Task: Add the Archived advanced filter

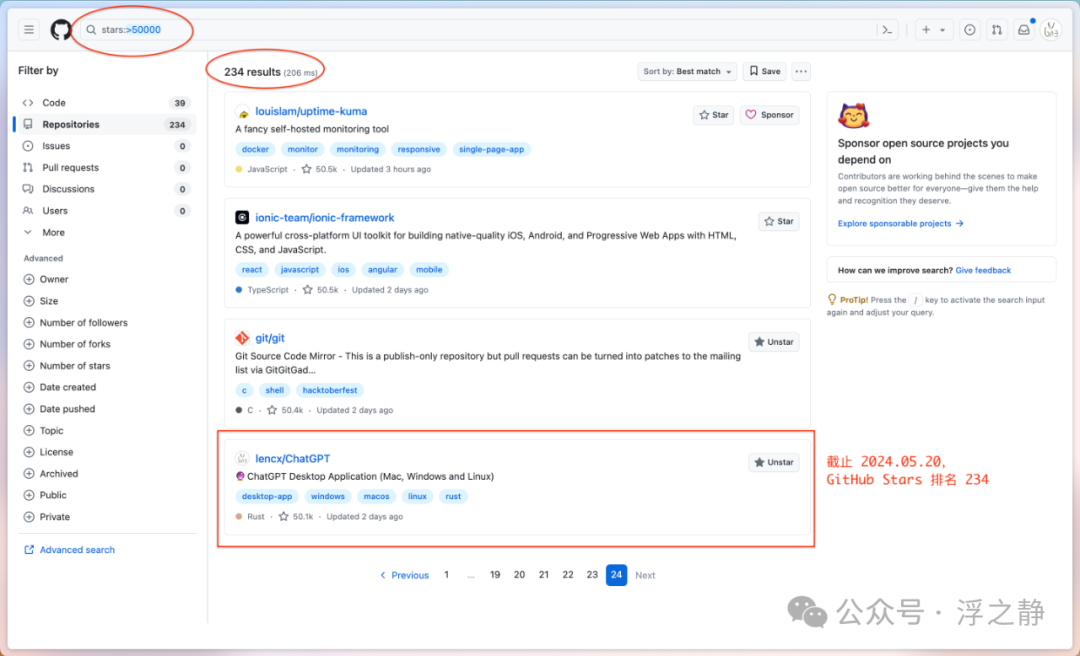Action: coord(51,474)
